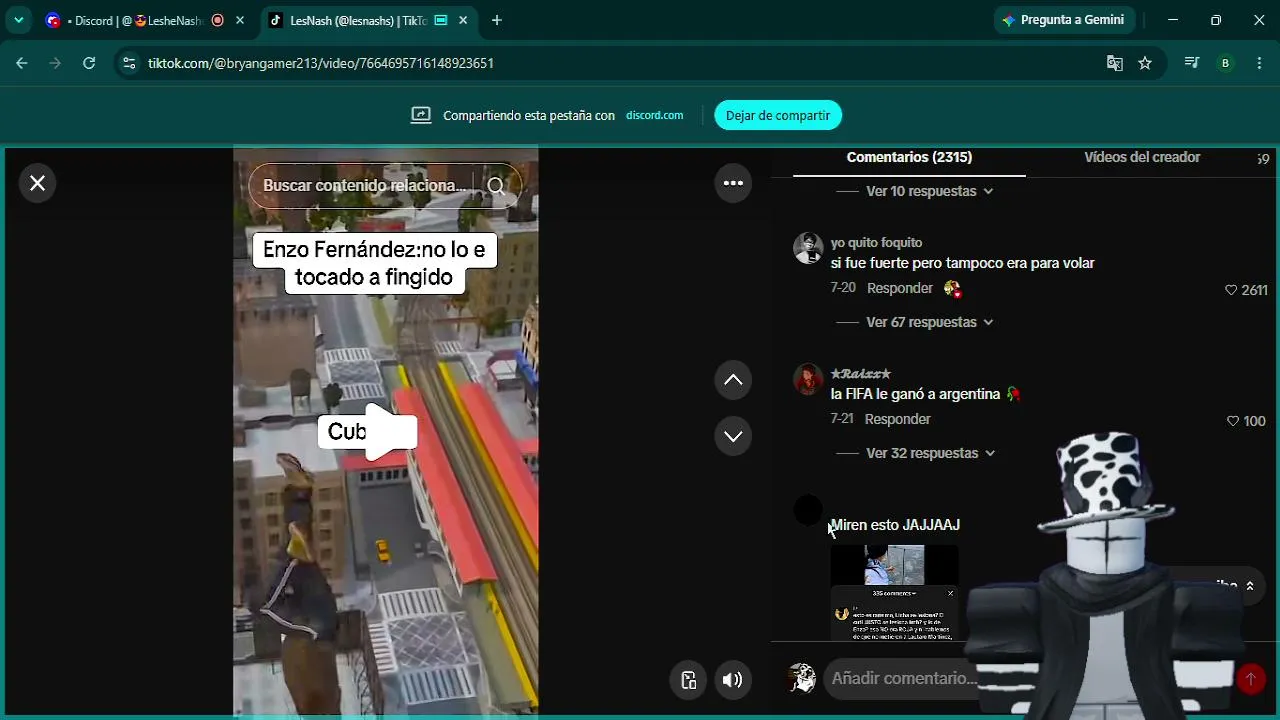The image size is (1280, 720).
Task: Open a new browser tab
Action: 497,20
